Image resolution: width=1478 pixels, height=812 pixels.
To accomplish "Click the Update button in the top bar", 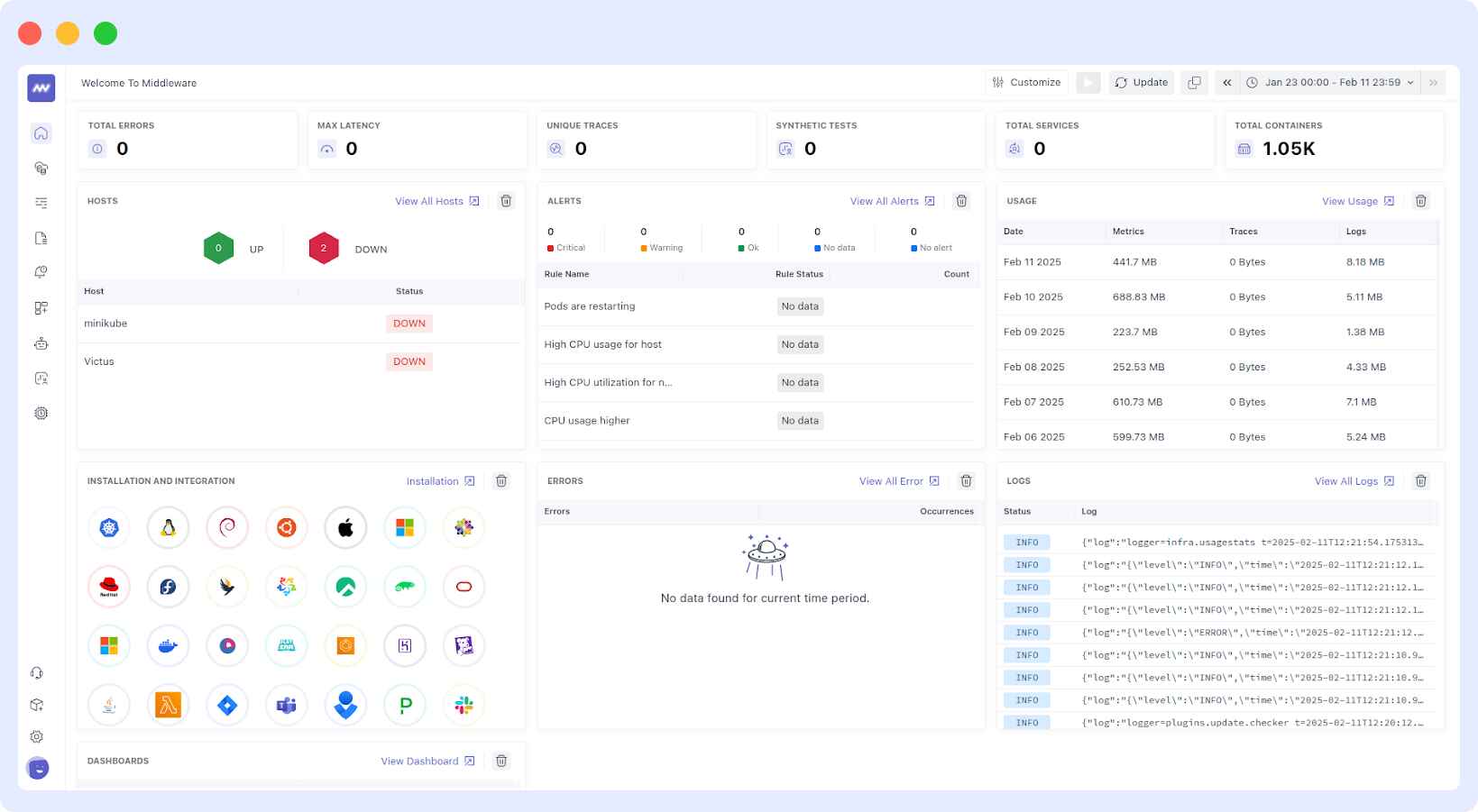I will pyautogui.click(x=1141, y=82).
